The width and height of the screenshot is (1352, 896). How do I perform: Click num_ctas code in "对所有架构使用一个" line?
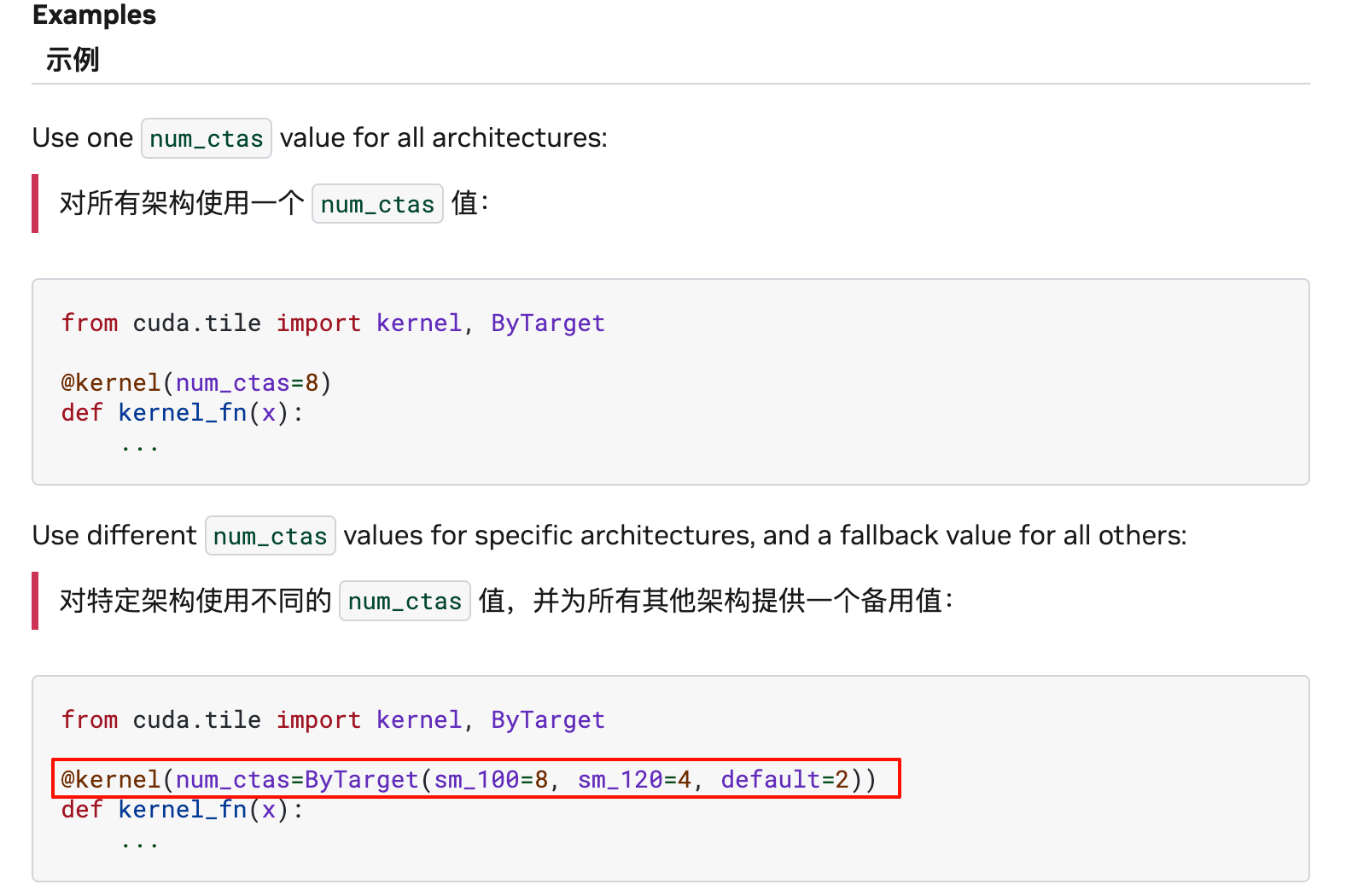(377, 204)
